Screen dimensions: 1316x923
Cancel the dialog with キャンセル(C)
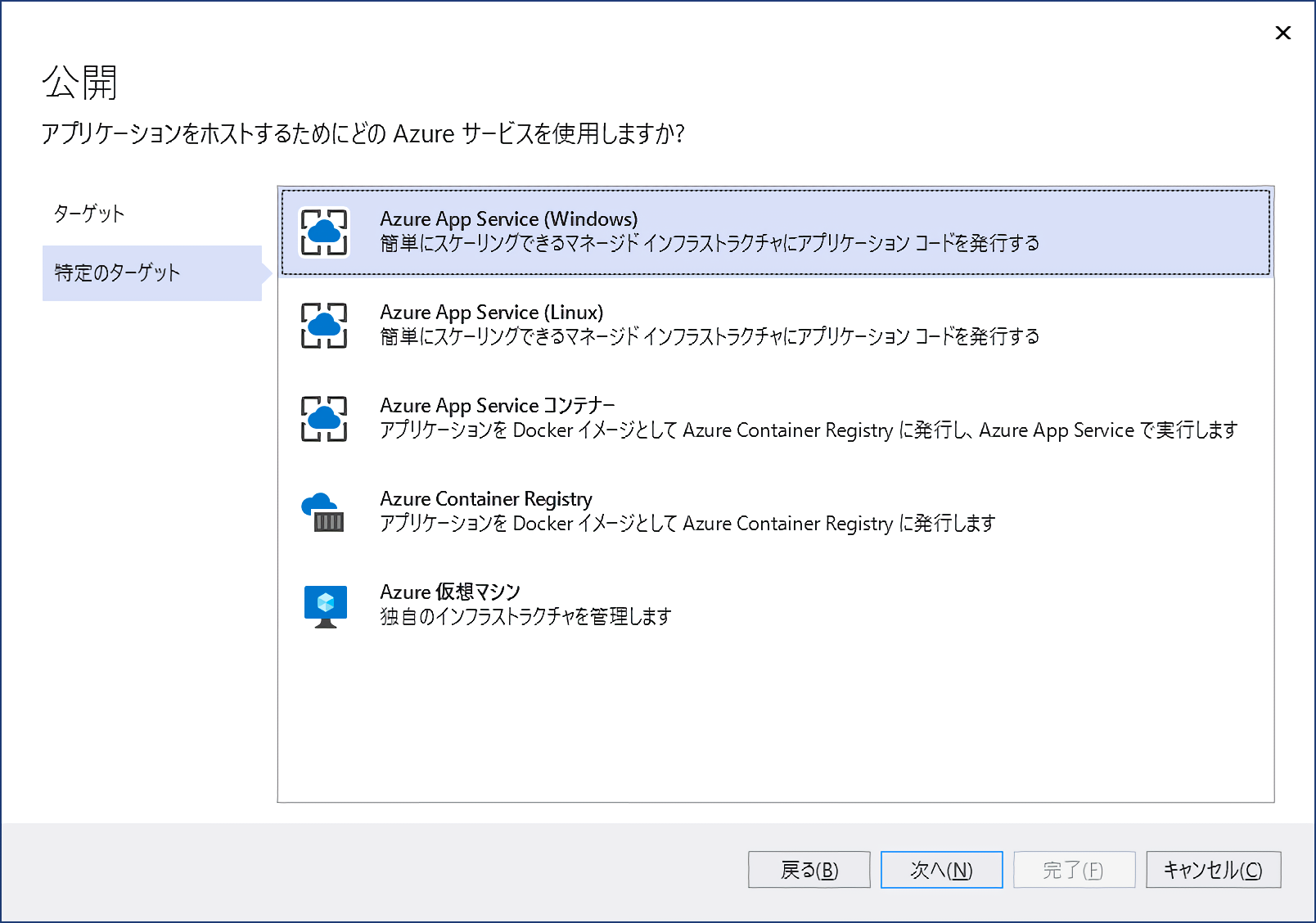(1213, 870)
